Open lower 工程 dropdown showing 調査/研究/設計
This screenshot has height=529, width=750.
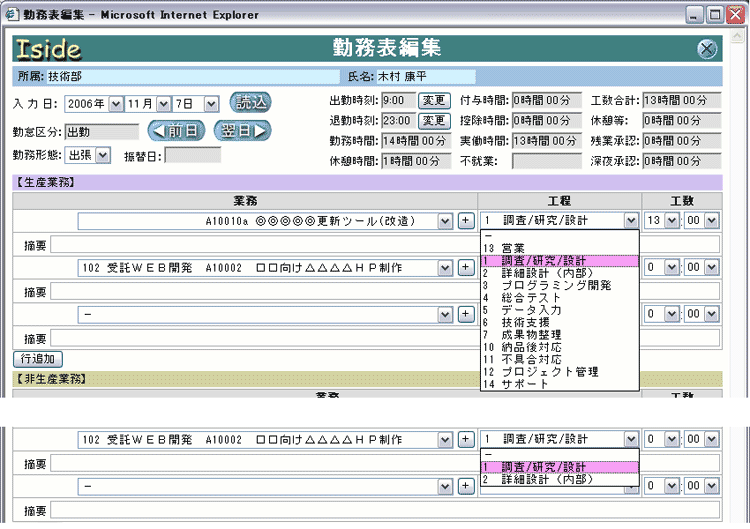pos(631,440)
